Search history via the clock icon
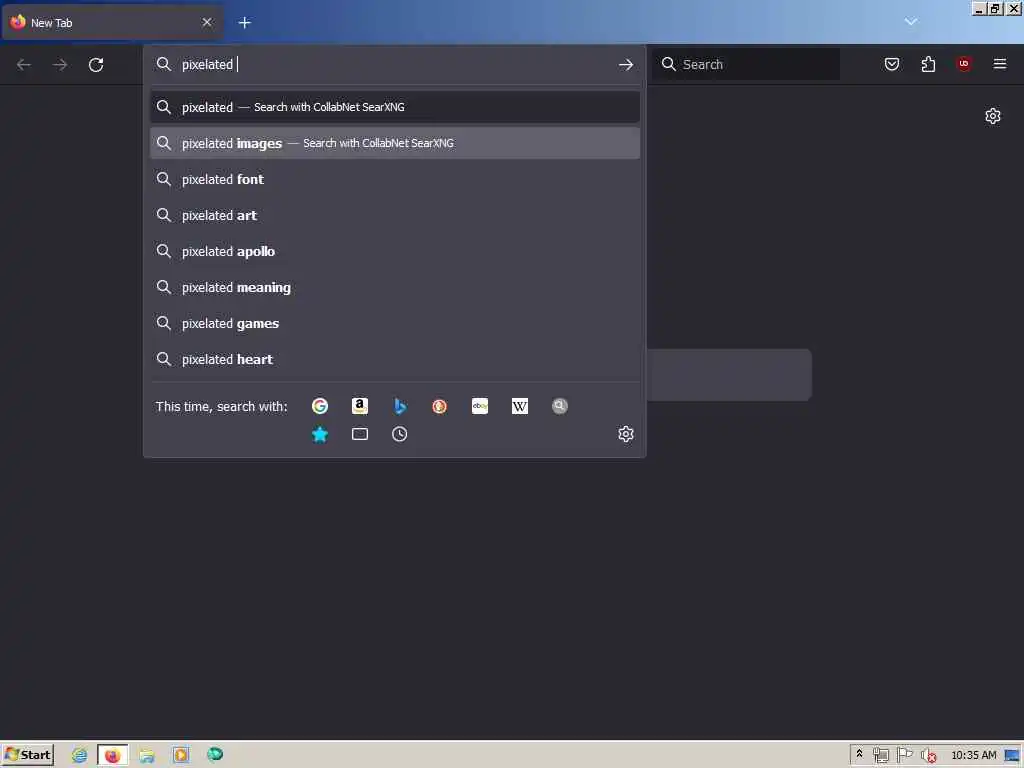This screenshot has height=768, width=1024. coord(400,434)
